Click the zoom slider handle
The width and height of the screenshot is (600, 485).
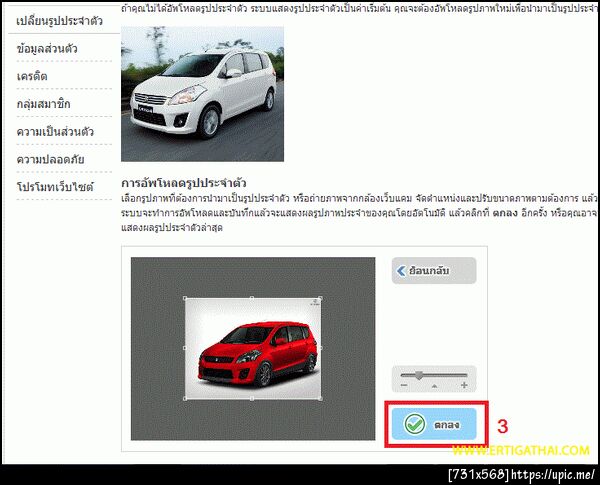point(419,375)
